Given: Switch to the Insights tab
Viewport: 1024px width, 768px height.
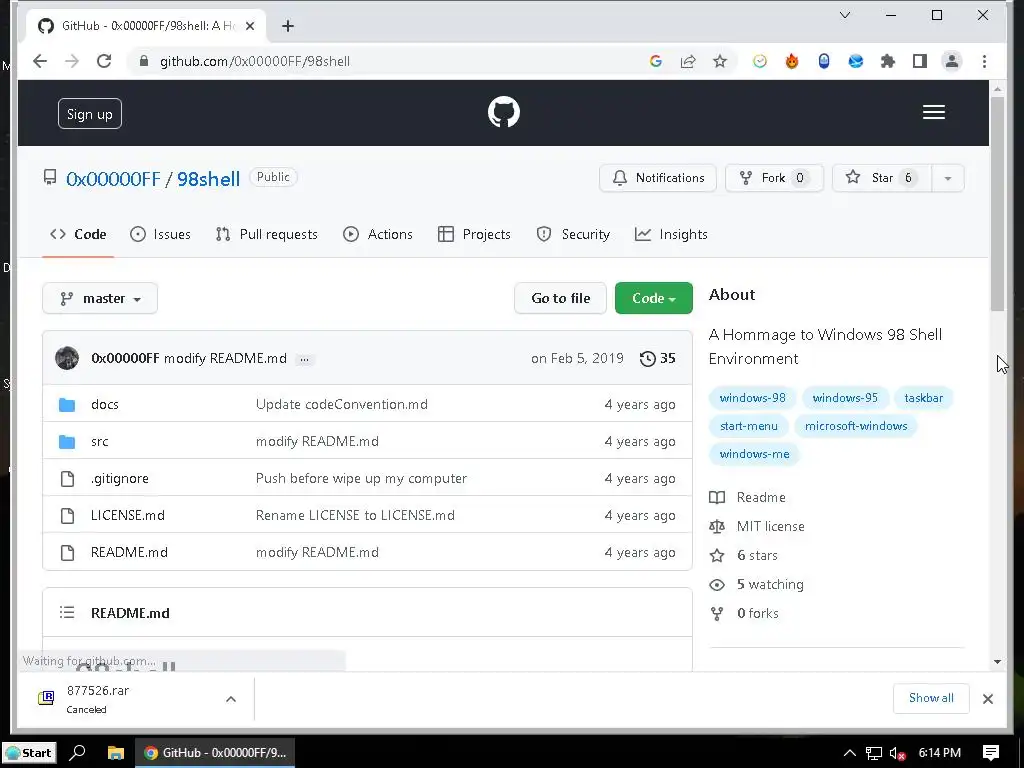Looking at the screenshot, I should 671,234.
